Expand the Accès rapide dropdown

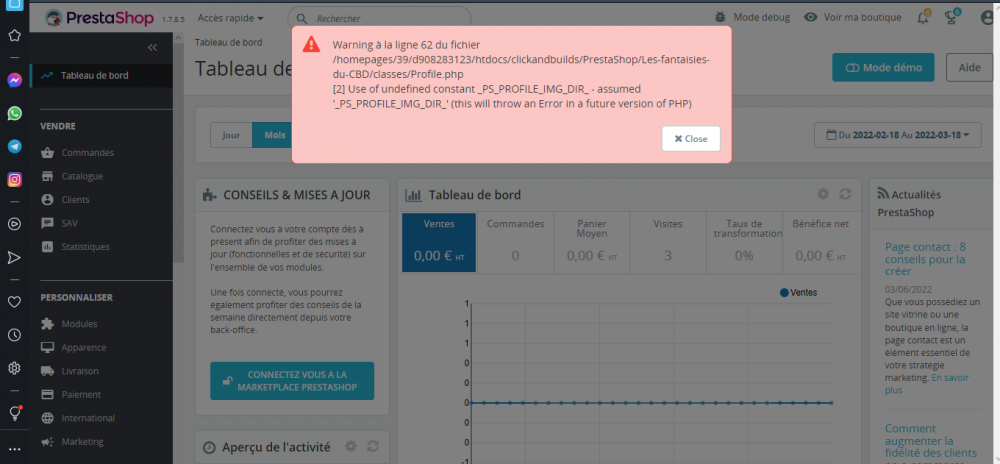[x=230, y=18]
